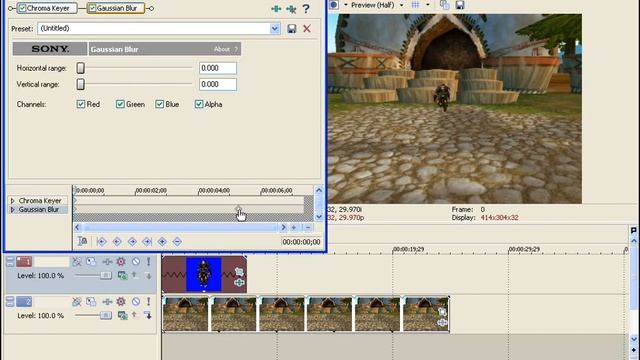Click the Horizontal range value field
Image resolution: width=640 pixels, height=360 pixels.
tap(218, 68)
